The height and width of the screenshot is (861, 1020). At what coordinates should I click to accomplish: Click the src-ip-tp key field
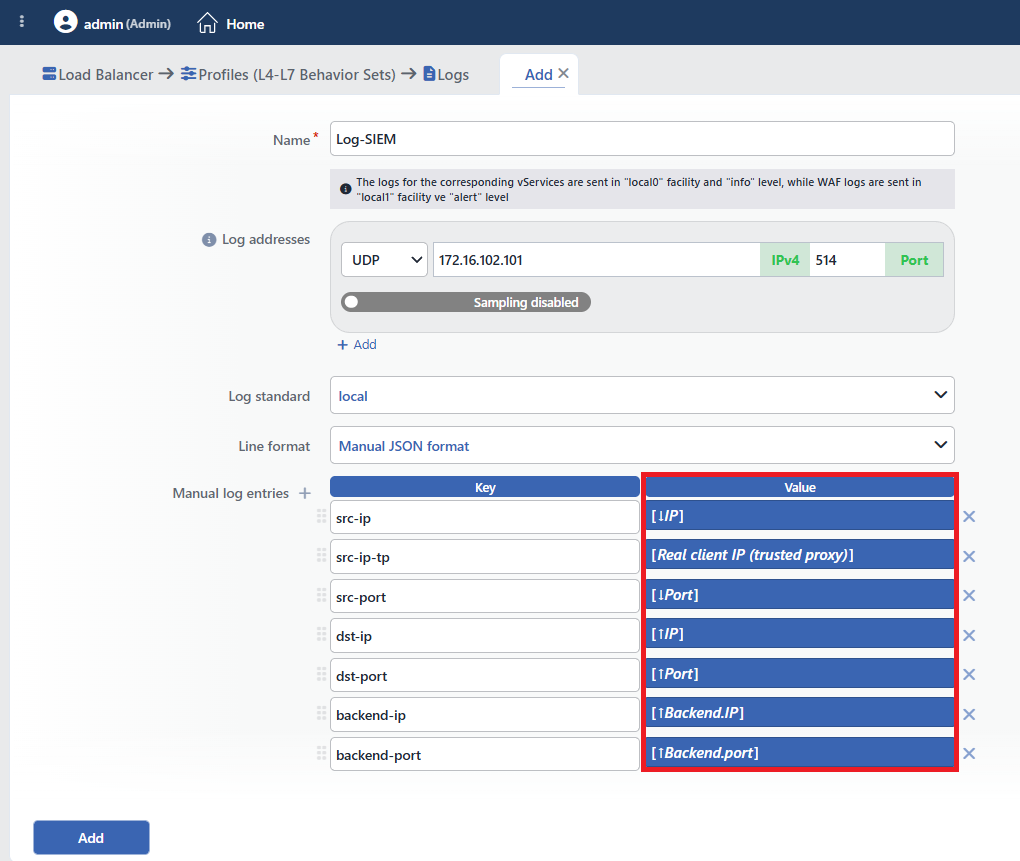485,557
